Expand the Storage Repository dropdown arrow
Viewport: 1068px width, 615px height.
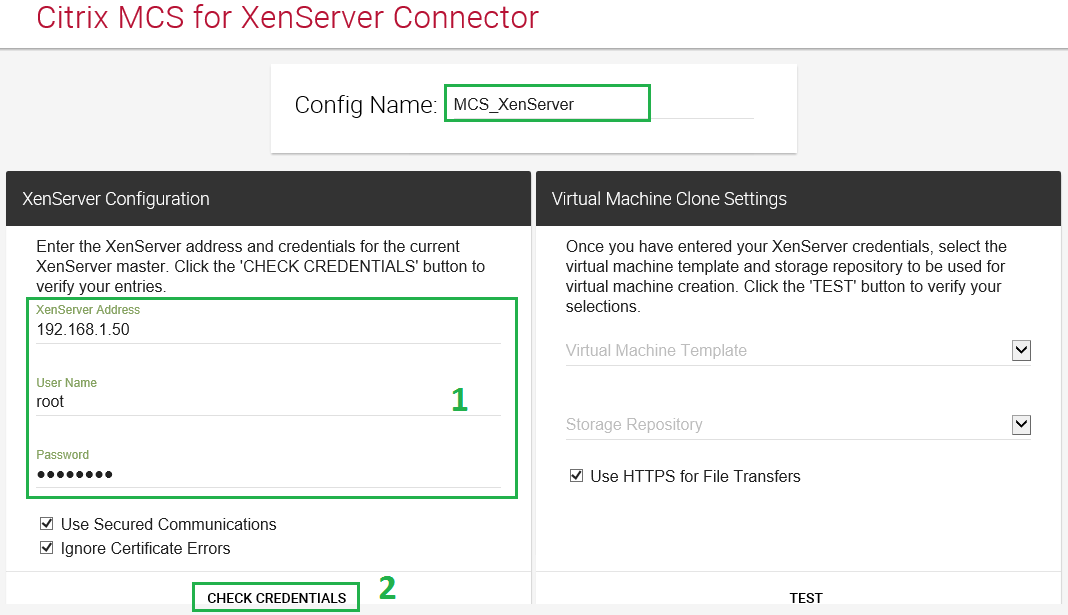1021,424
